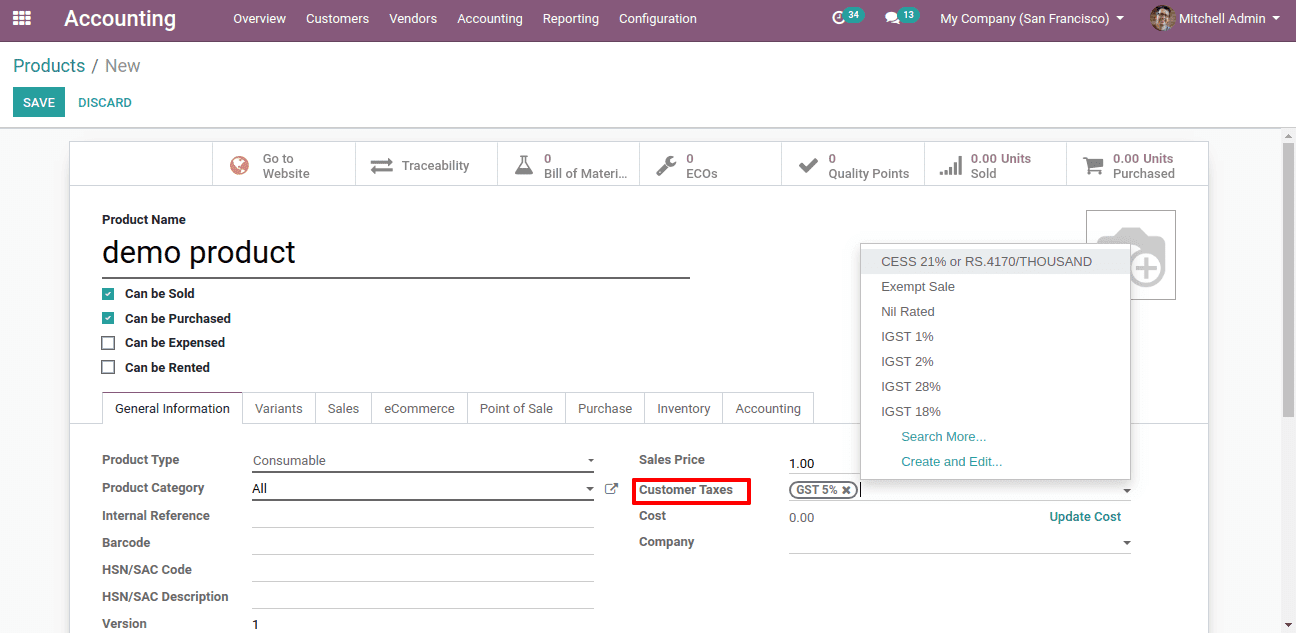Switch to the Purchase tab
Image resolution: width=1296 pixels, height=633 pixels.
pos(605,408)
